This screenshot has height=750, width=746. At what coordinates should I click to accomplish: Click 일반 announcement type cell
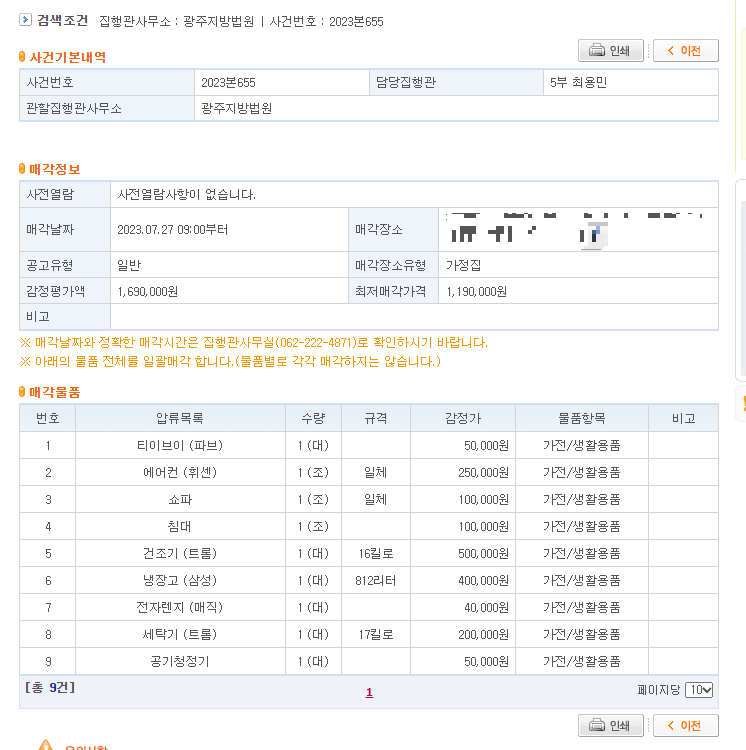click(229, 265)
